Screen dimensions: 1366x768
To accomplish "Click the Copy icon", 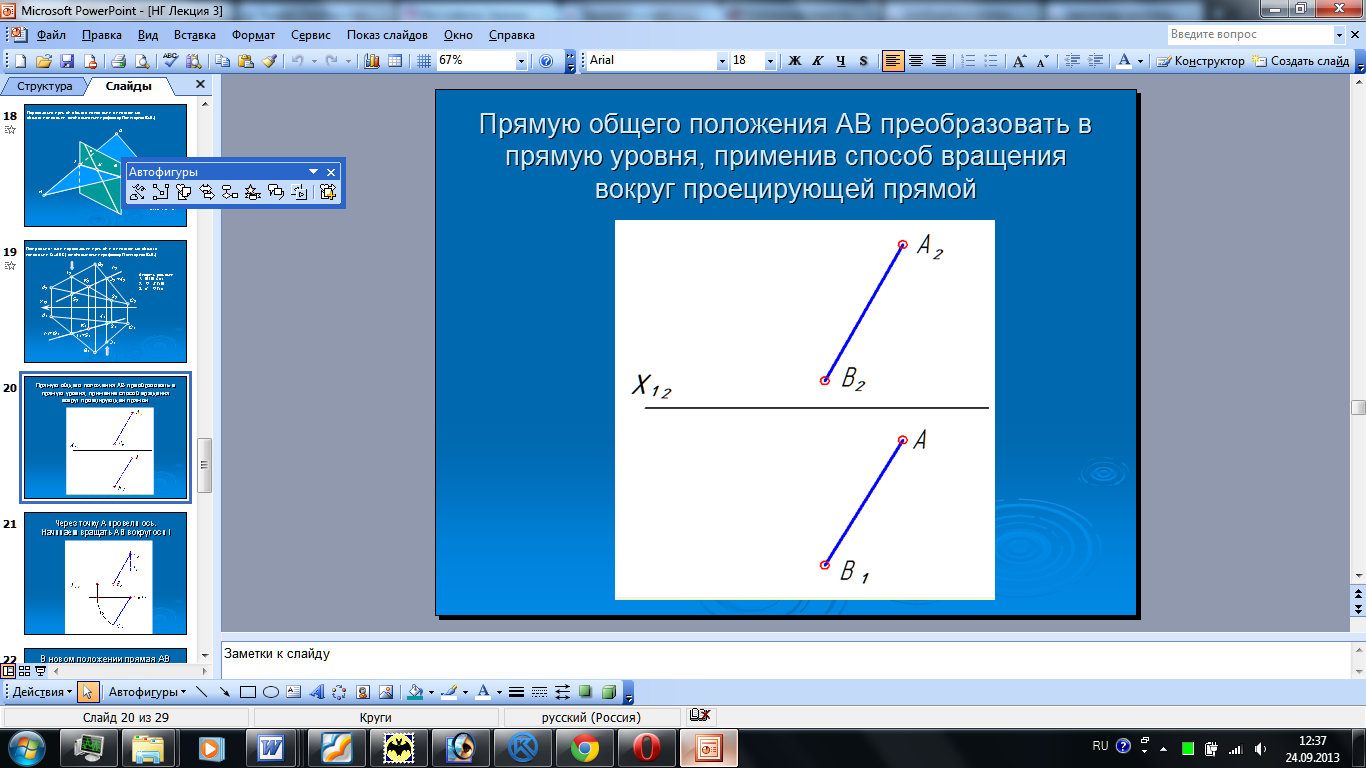I will coord(222,61).
